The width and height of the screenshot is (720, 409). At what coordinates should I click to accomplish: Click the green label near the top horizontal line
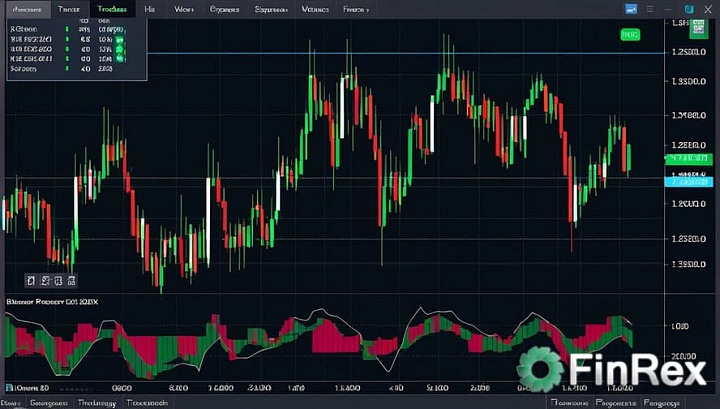coord(629,35)
